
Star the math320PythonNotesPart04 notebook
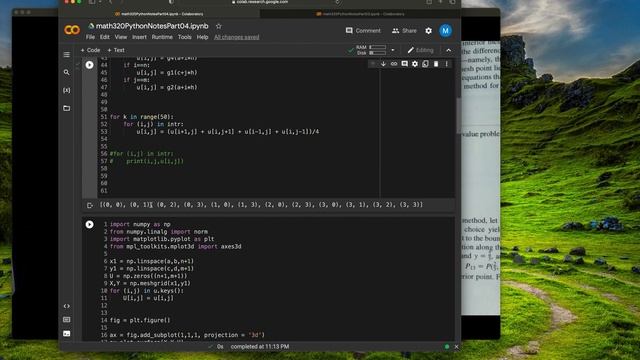pyautogui.click(x=219, y=26)
